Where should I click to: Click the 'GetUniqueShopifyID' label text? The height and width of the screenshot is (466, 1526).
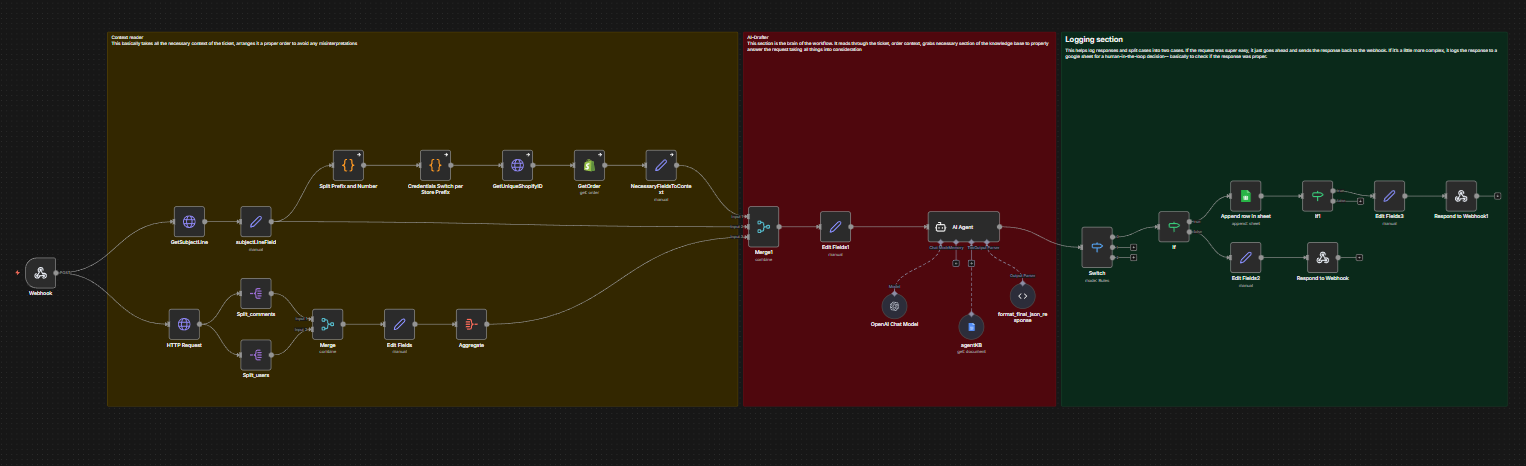point(518,187)
